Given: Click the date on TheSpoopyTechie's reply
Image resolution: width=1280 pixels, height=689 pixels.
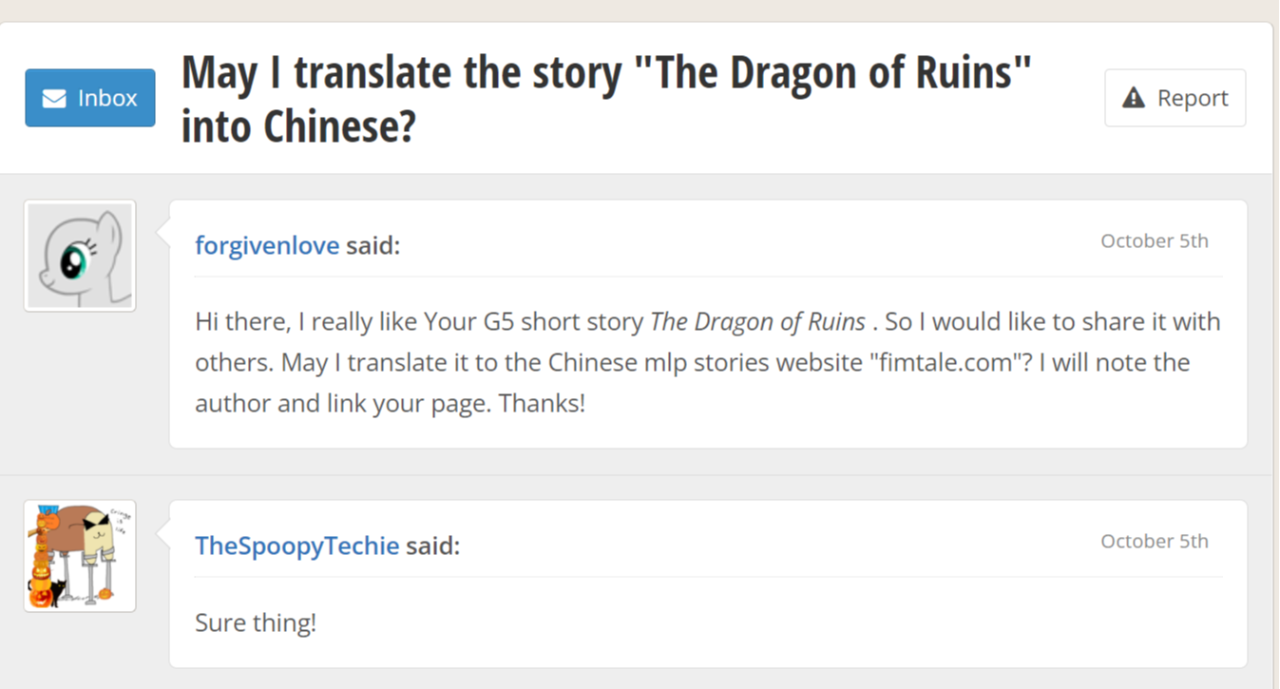Looking at the screenshot, I should click(1154, 541).
